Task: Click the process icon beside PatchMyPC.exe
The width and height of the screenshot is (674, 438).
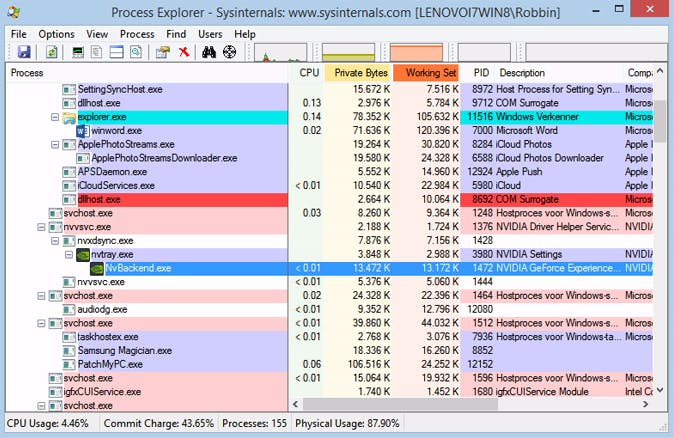Action: (69, 364)
